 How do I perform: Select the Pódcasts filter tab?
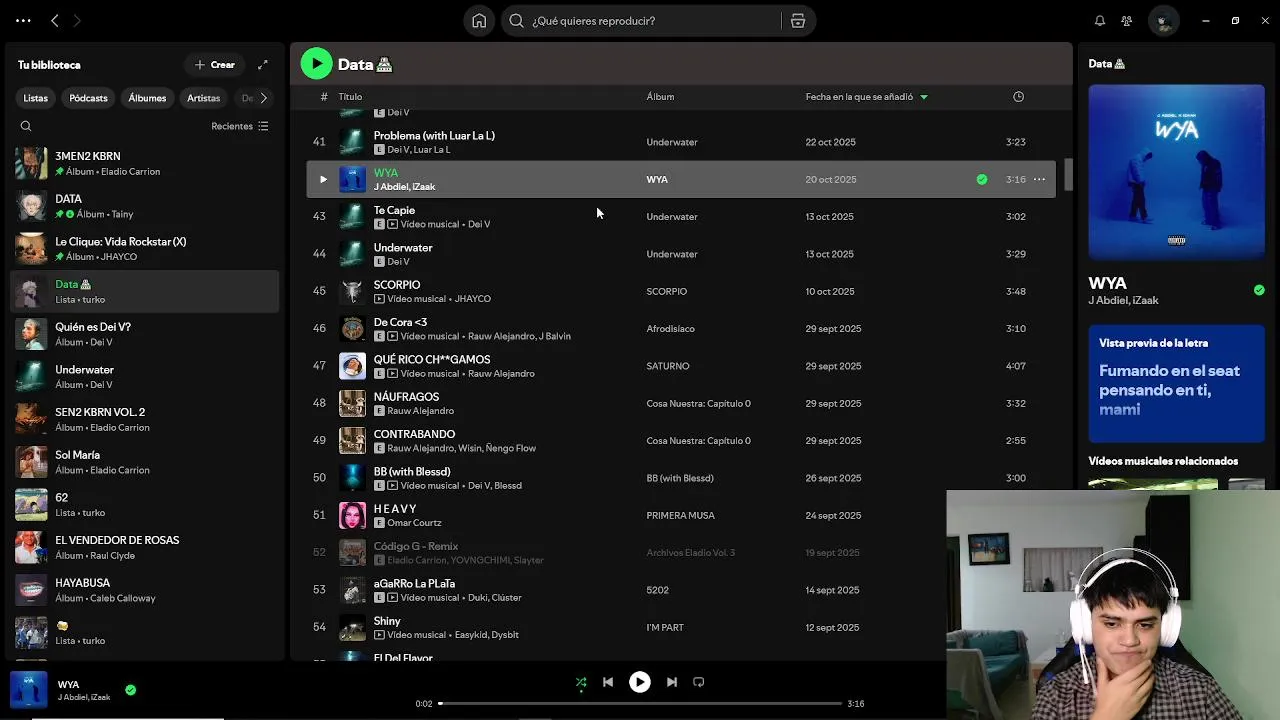coord(88,98)
